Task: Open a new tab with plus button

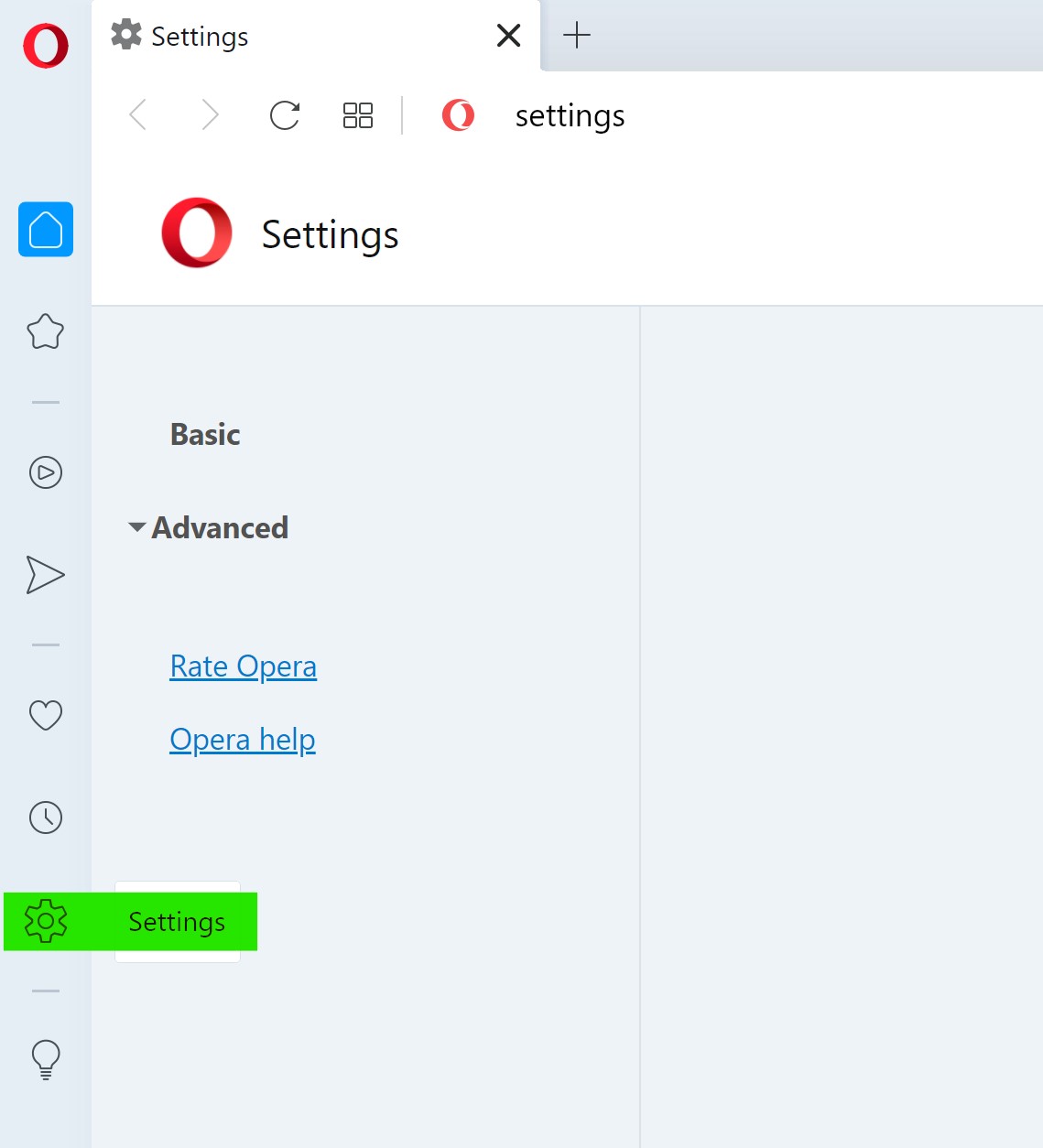Action: [577, 36]
